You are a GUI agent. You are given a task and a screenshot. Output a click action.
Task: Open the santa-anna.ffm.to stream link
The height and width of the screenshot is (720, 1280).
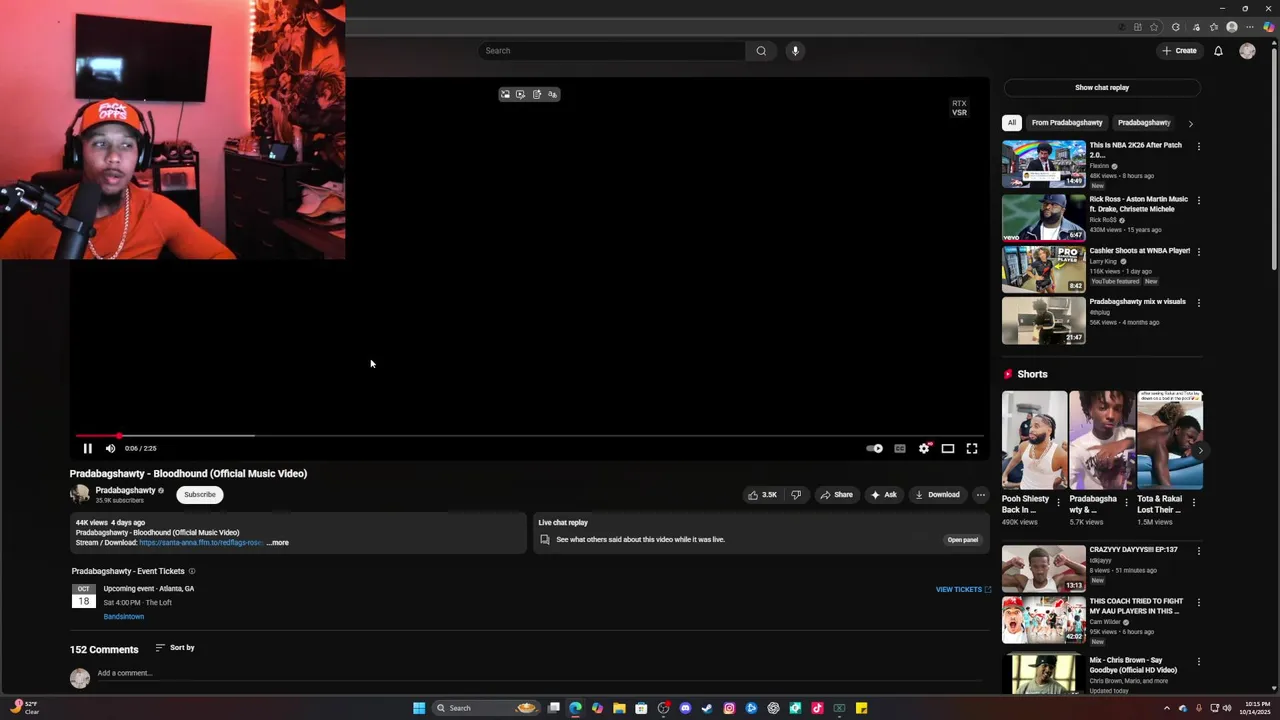click(201, 543)
